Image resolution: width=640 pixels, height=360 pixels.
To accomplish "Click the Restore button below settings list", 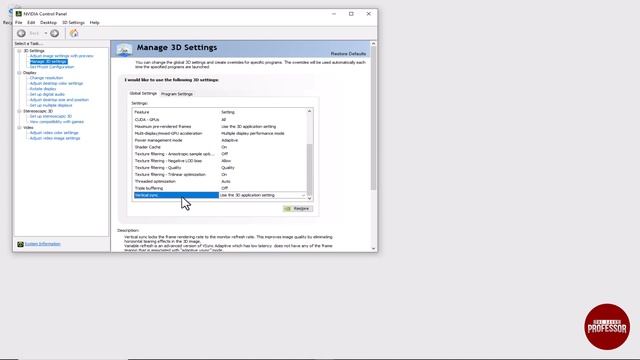I will pos(298,209).
